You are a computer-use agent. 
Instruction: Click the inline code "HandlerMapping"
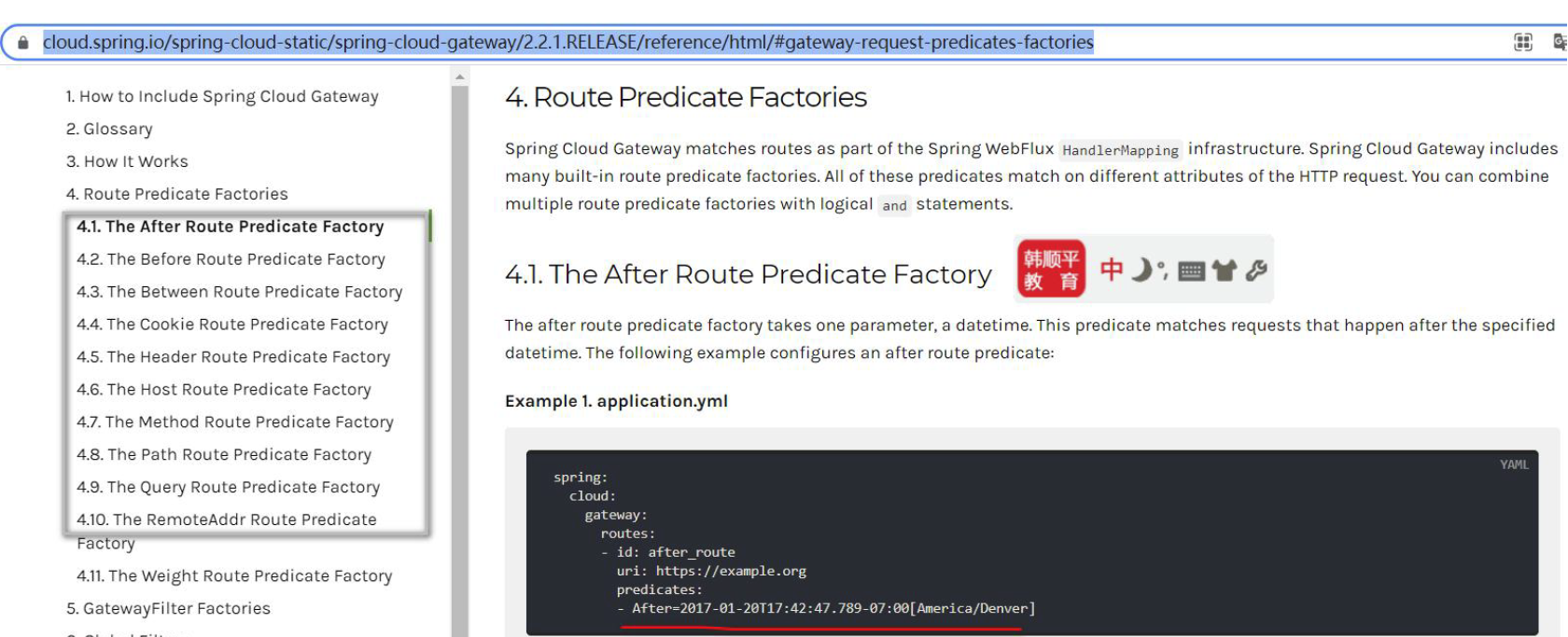(1120, 150)
